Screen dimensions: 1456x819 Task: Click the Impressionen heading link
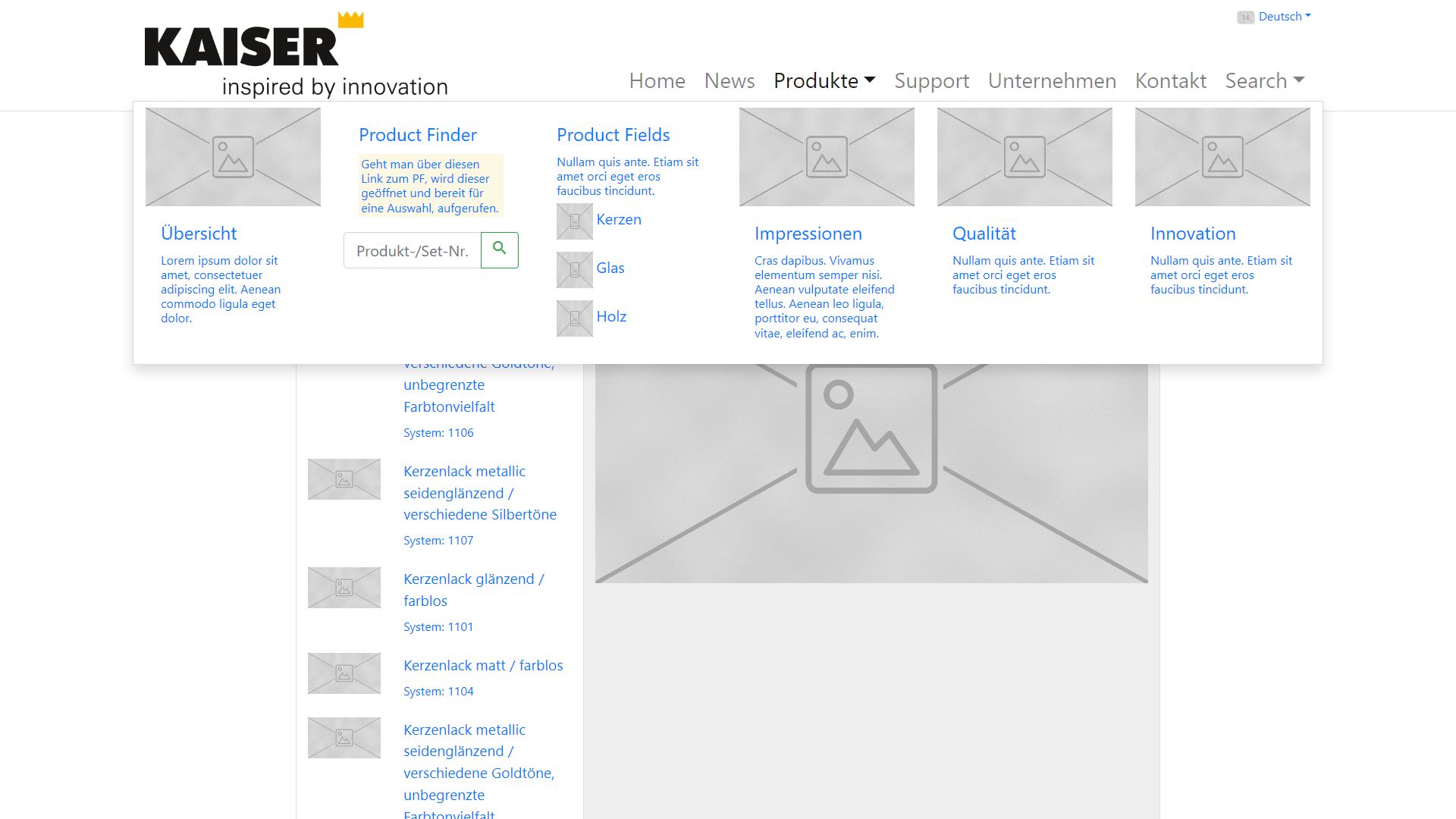[808, 234]
